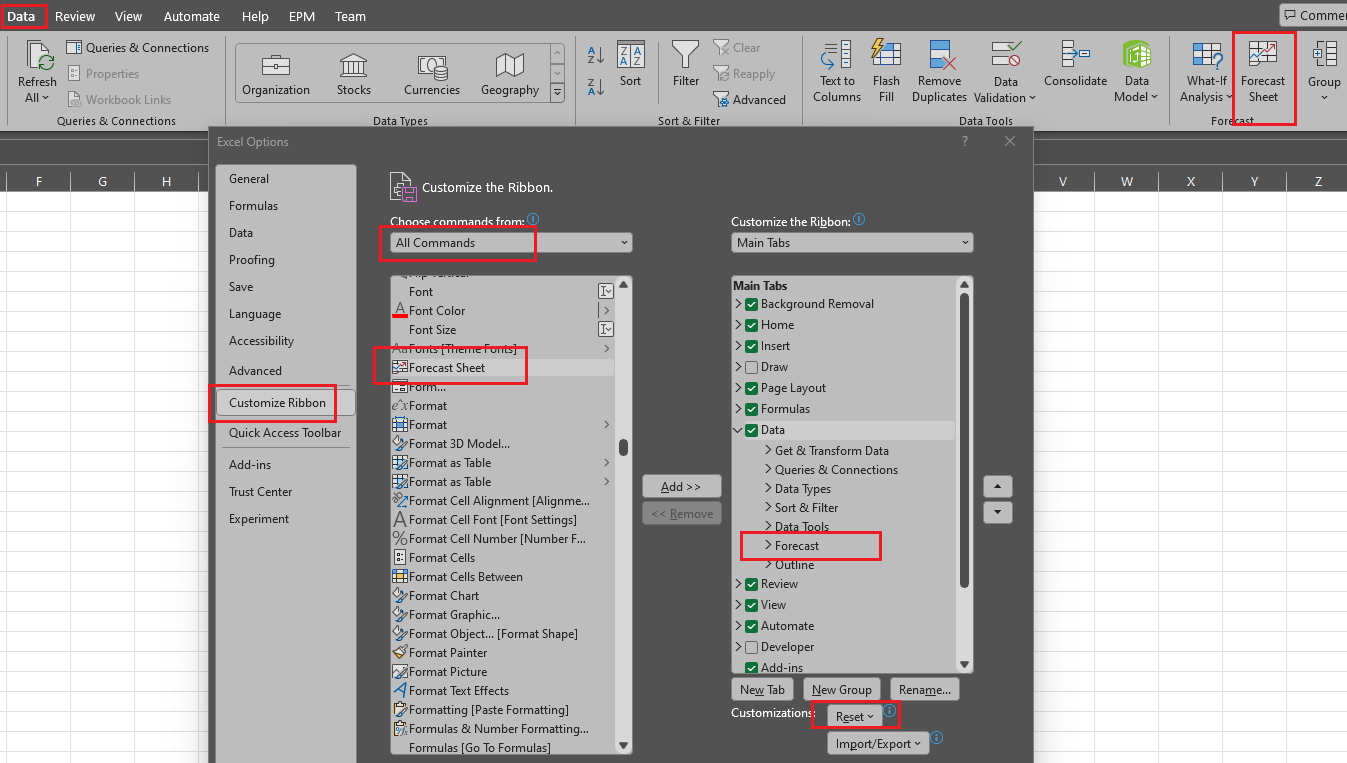Sort ascending with the A-to-Z icon

click(x=596, y=55)
